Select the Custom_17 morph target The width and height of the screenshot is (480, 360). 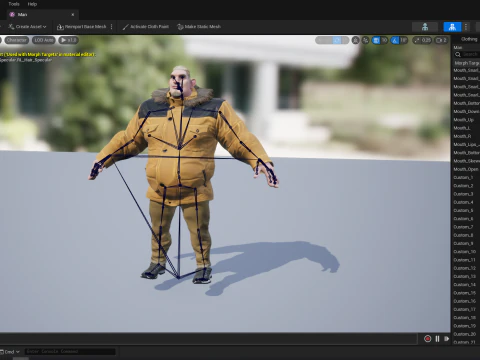coord(466,309)
